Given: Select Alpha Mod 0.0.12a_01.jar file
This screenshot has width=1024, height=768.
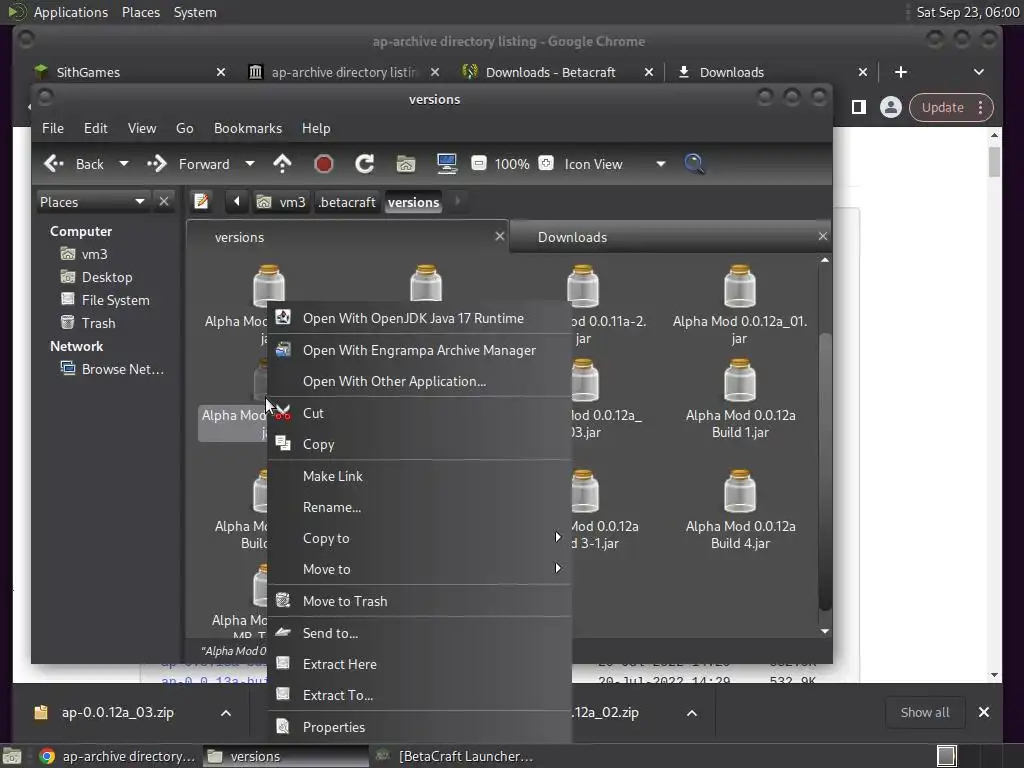Looking at the screenshot, I should tap(739, 305).
